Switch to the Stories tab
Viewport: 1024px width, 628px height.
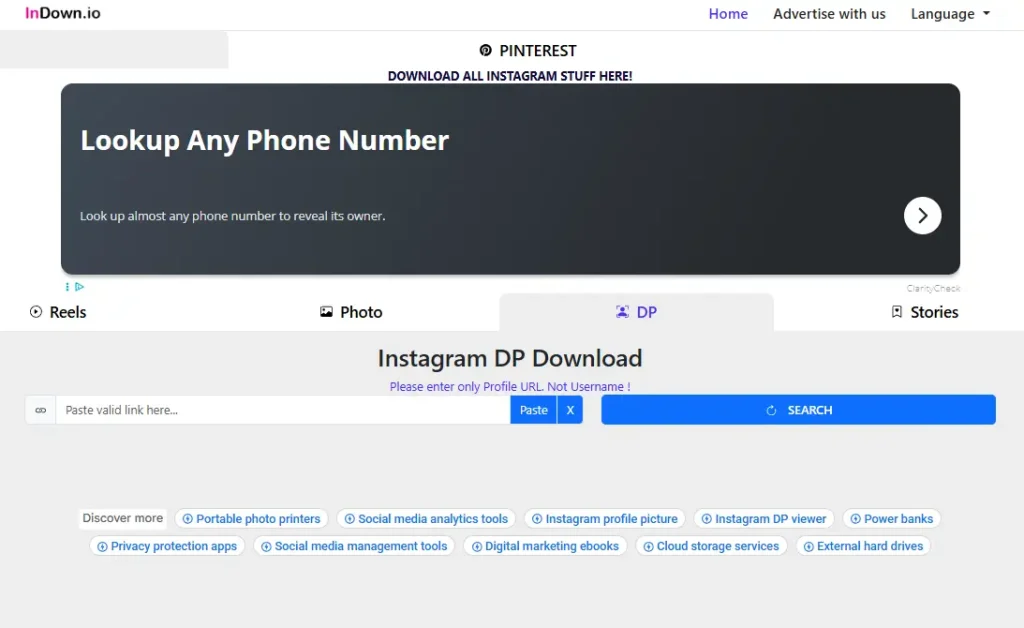point(924,312)
